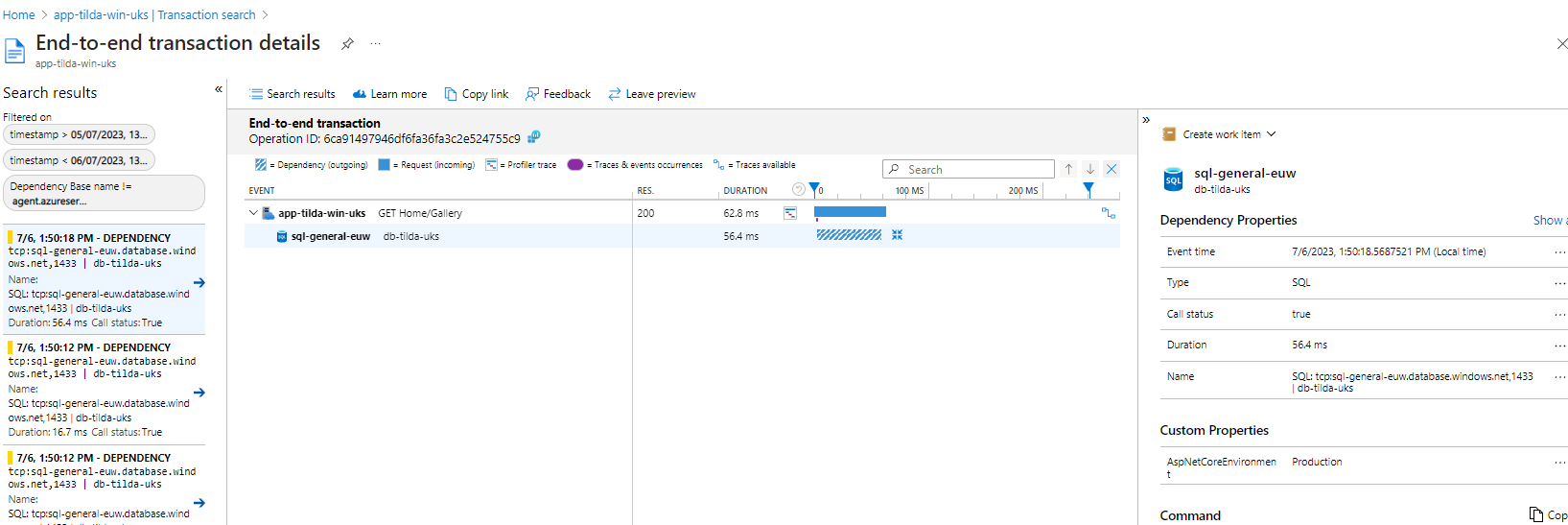Click Dependency Base name filter pill
1568x525 pixels.
click(104, 193)
